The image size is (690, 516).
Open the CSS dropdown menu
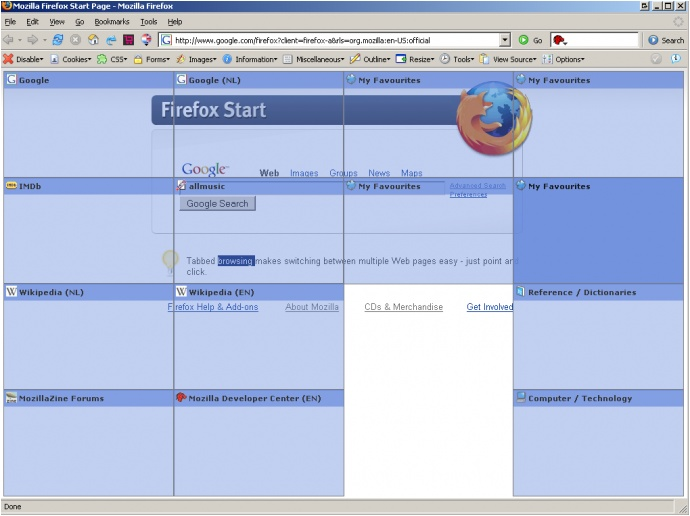coord(112,59)
